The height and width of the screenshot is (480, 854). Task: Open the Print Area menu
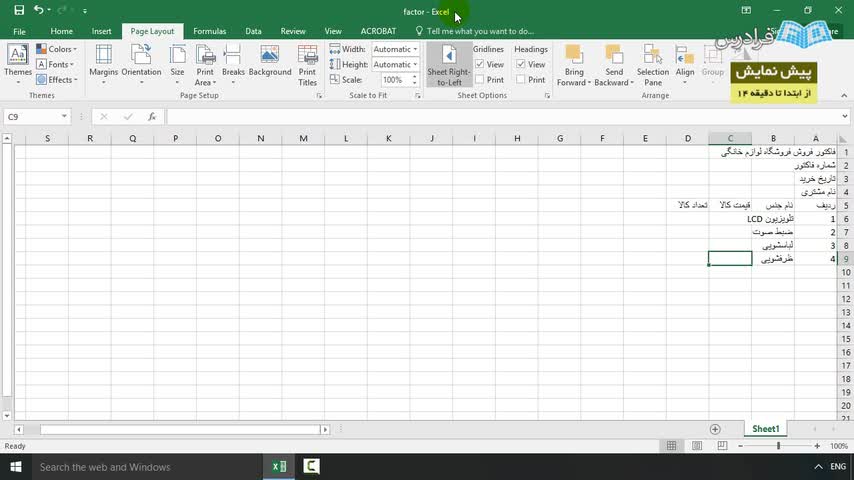pos(205,65)
